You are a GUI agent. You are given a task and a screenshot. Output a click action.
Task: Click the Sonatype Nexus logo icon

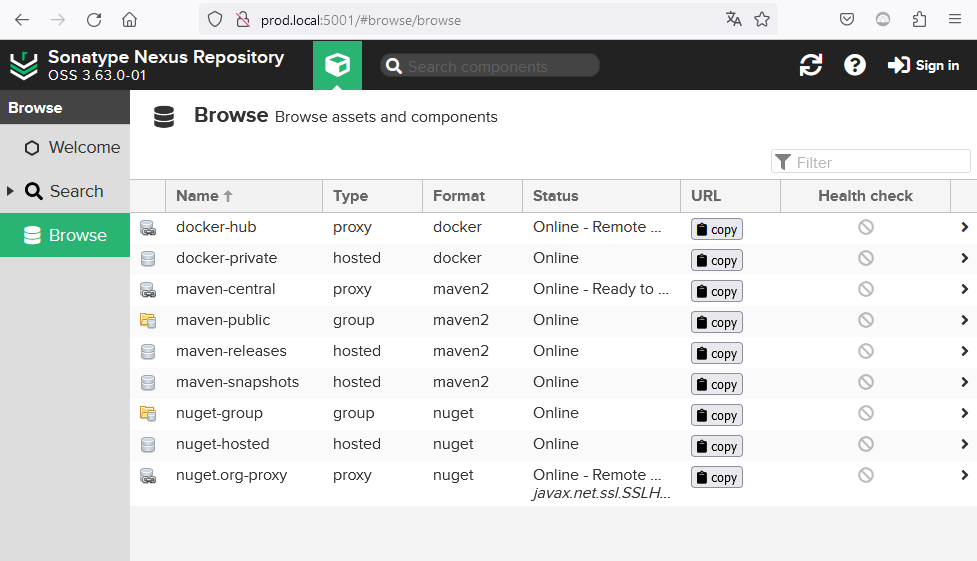[x=24, y=65]
